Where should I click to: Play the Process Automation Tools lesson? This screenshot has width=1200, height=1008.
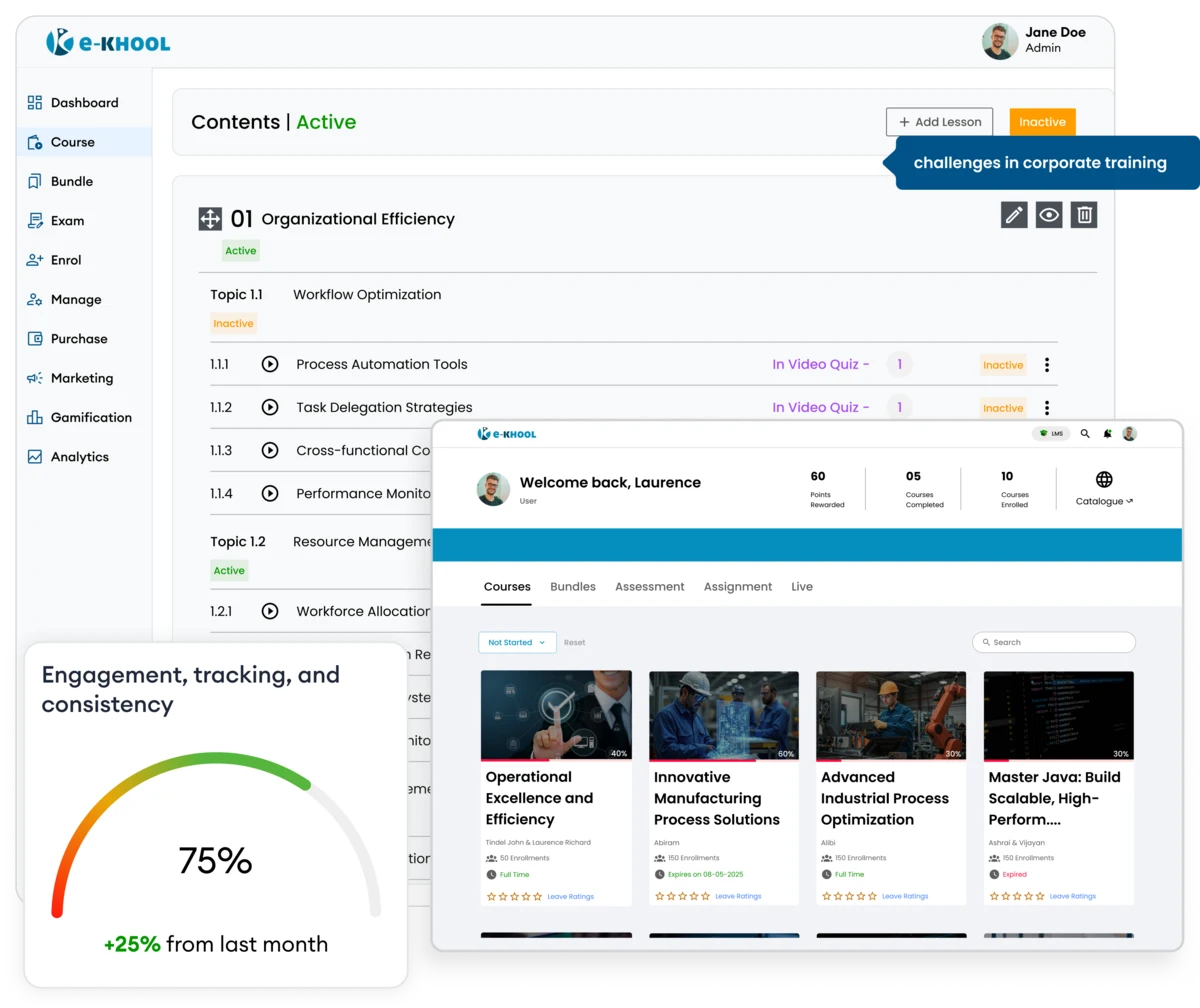(269, 364)
